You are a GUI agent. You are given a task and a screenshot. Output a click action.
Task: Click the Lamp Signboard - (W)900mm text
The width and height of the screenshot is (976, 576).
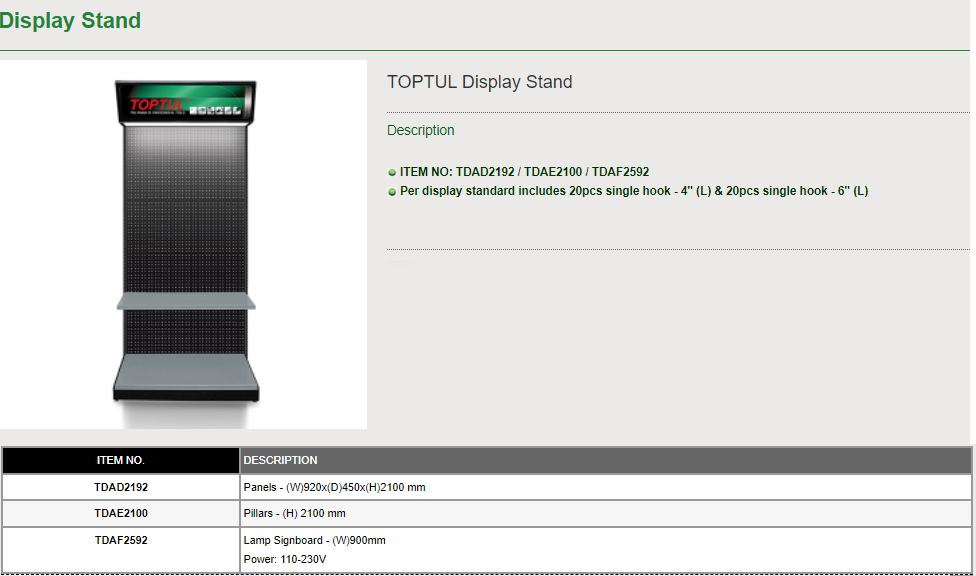coord(314,540)
